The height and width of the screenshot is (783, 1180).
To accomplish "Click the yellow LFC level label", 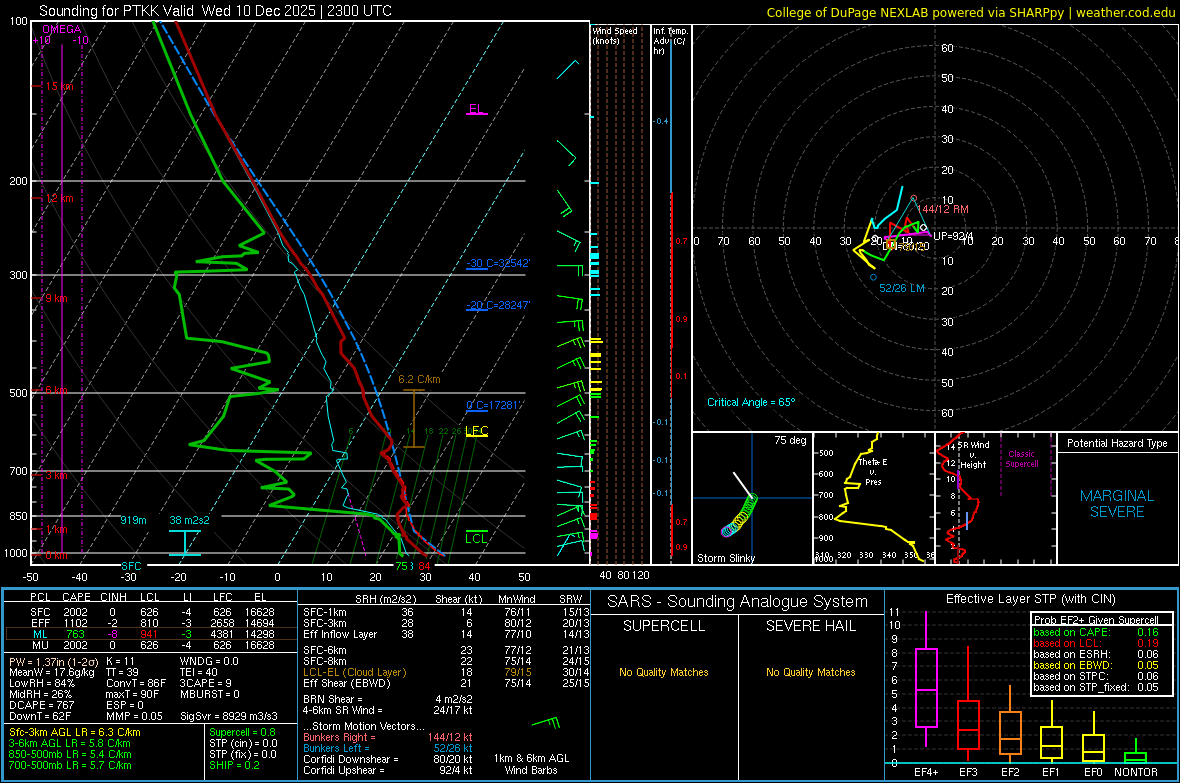I will point(476,431).
